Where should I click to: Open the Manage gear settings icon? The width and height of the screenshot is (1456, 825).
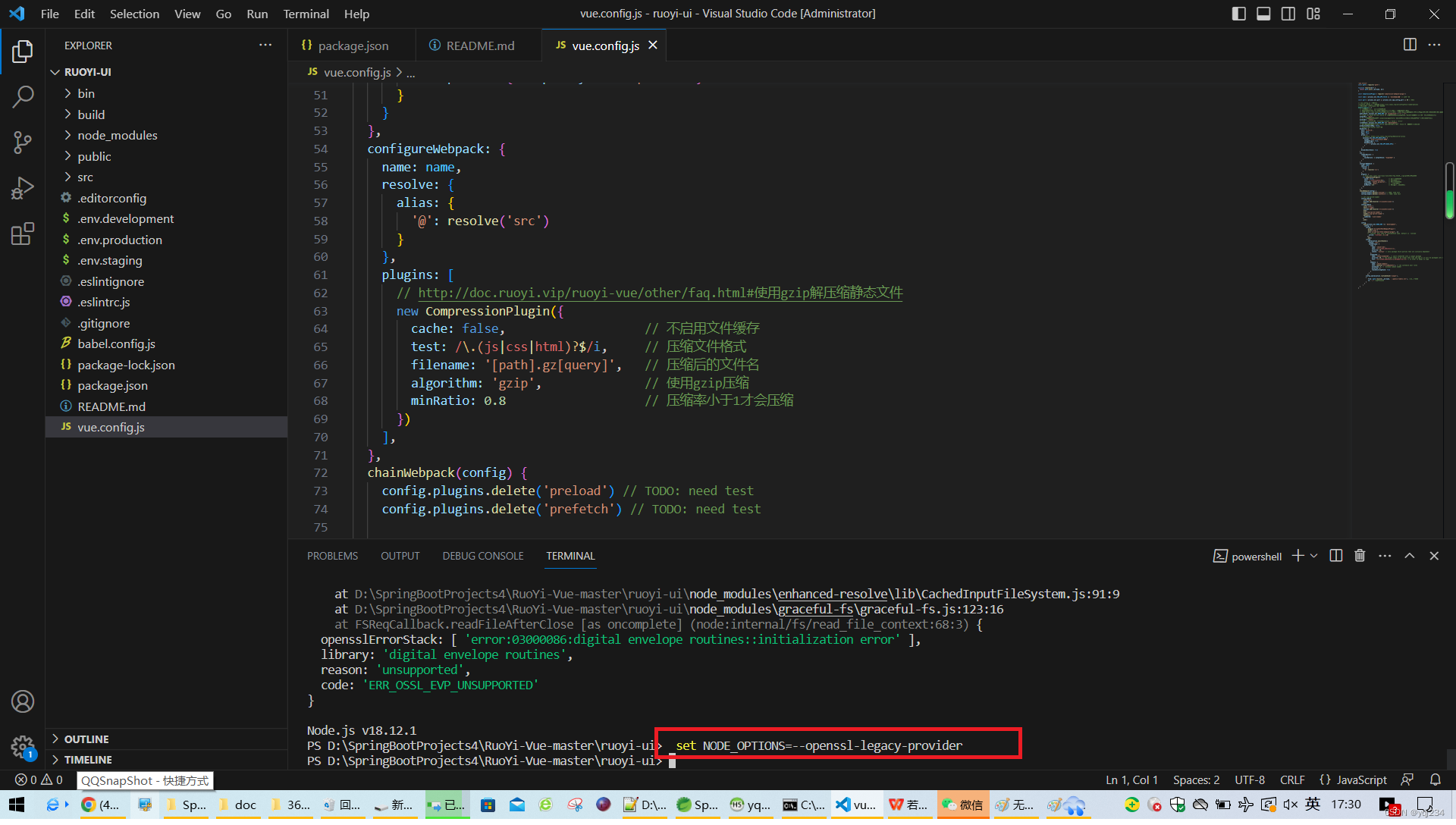click(x=23, y=747)
